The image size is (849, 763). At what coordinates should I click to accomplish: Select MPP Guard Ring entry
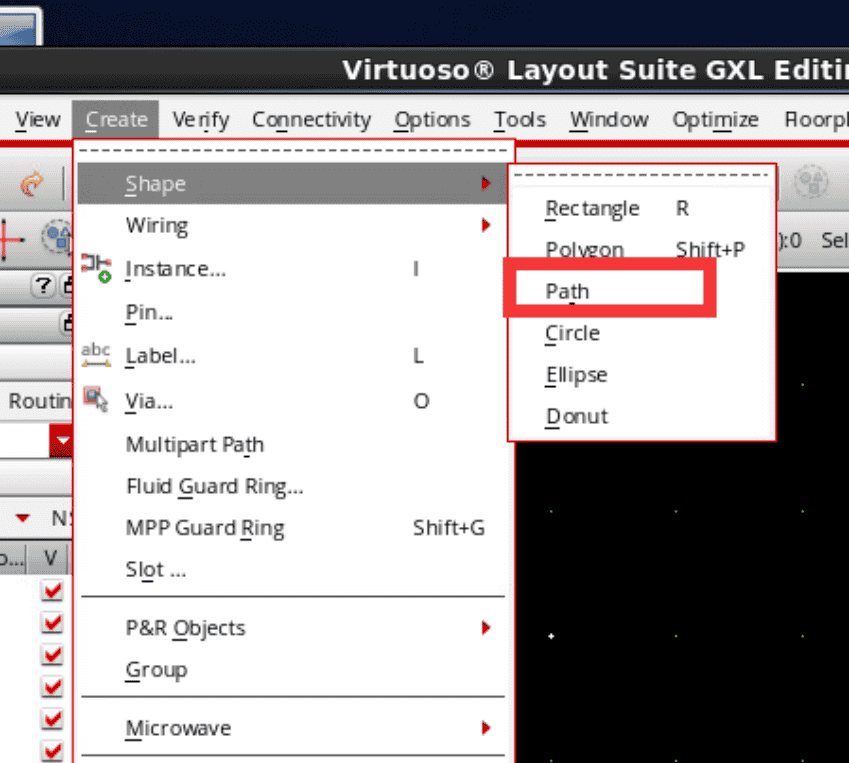point(291,527)
